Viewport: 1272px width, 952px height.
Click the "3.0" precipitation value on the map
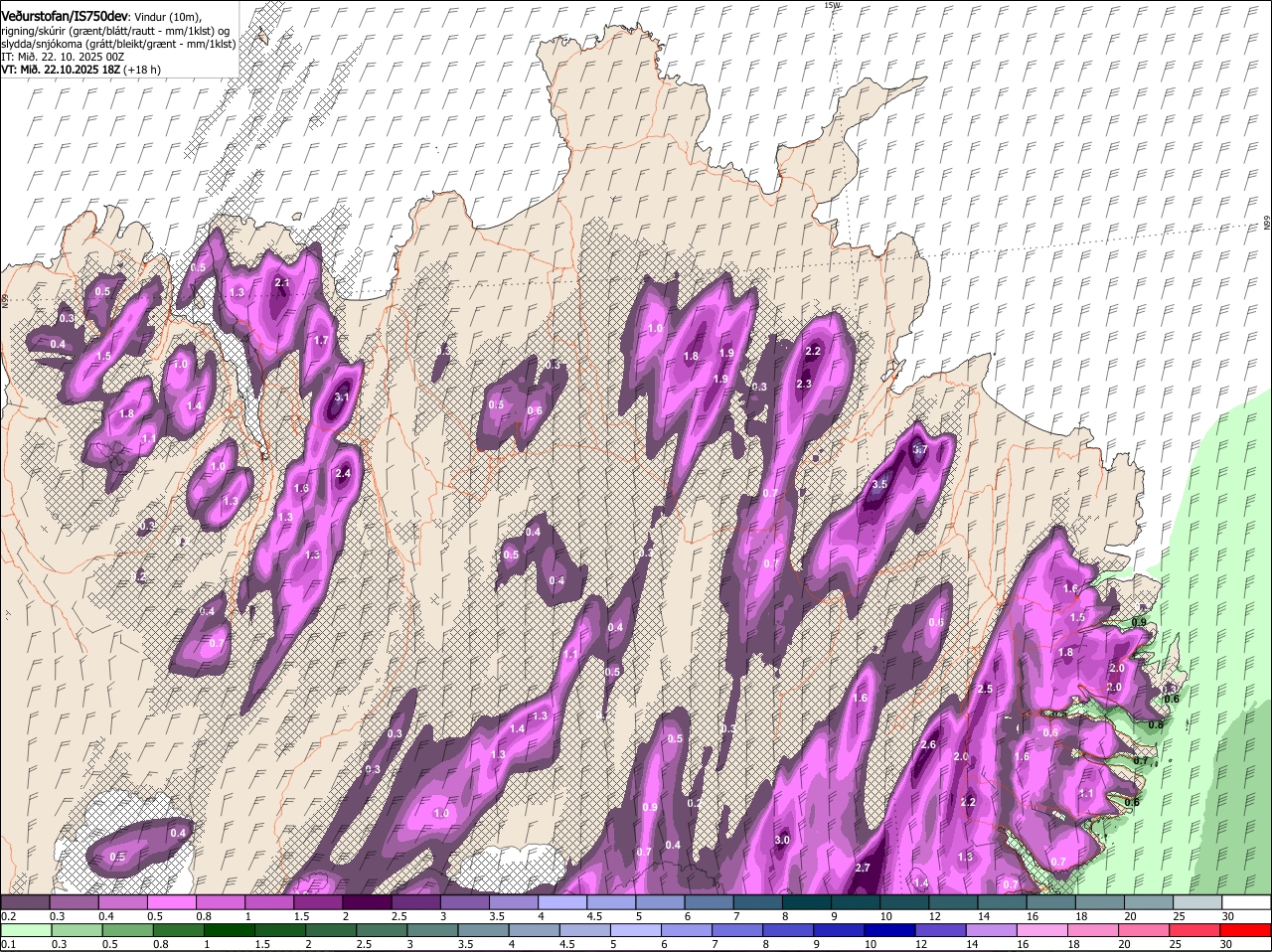(x=782, y=841)
